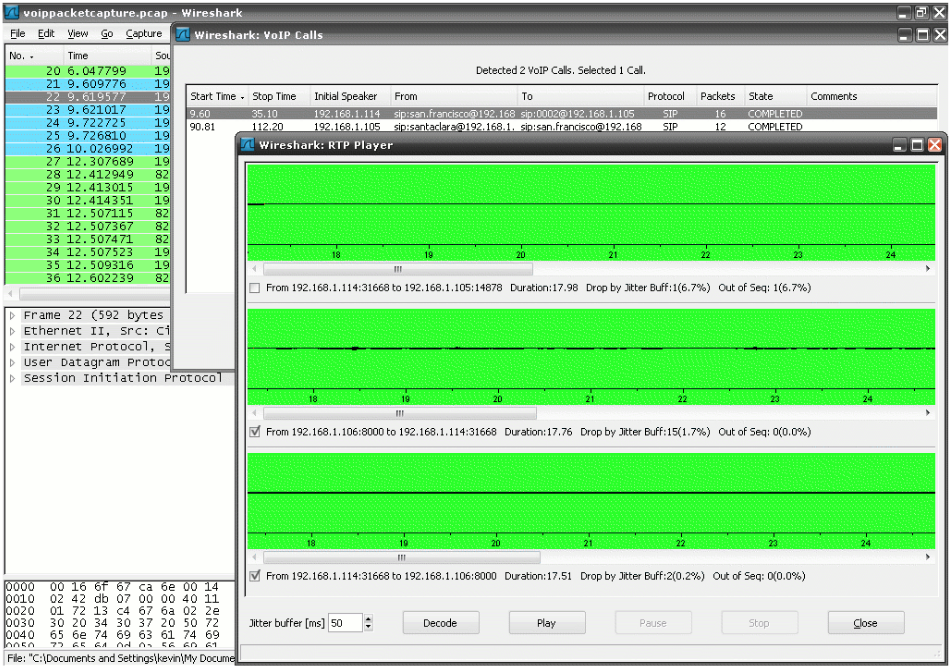Select packet 21 at time 9.609776
The width and height of the screenshot is (951, 668).
click(88, 84)
